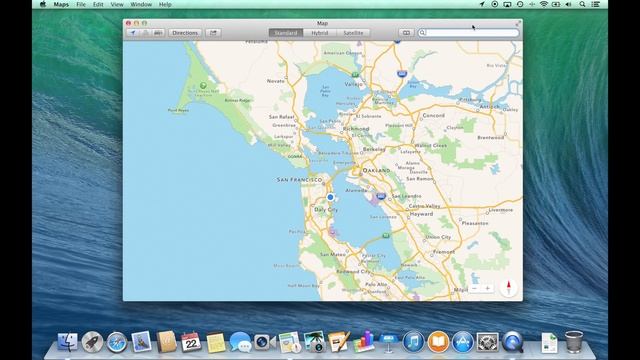Screen dimensions: 640x360
Task: Switch to the Standard map view
Action: (286, 33)
